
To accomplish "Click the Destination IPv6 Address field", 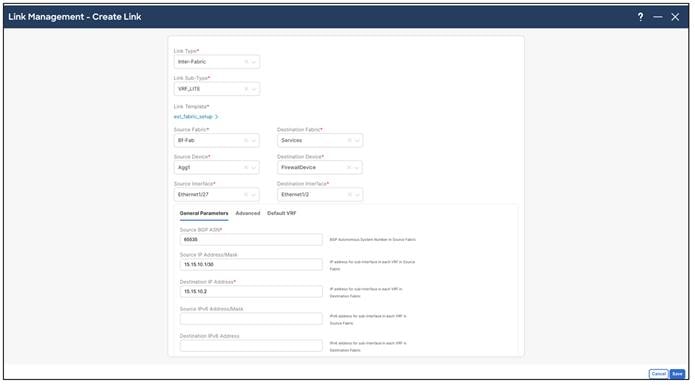I will 251,346.
